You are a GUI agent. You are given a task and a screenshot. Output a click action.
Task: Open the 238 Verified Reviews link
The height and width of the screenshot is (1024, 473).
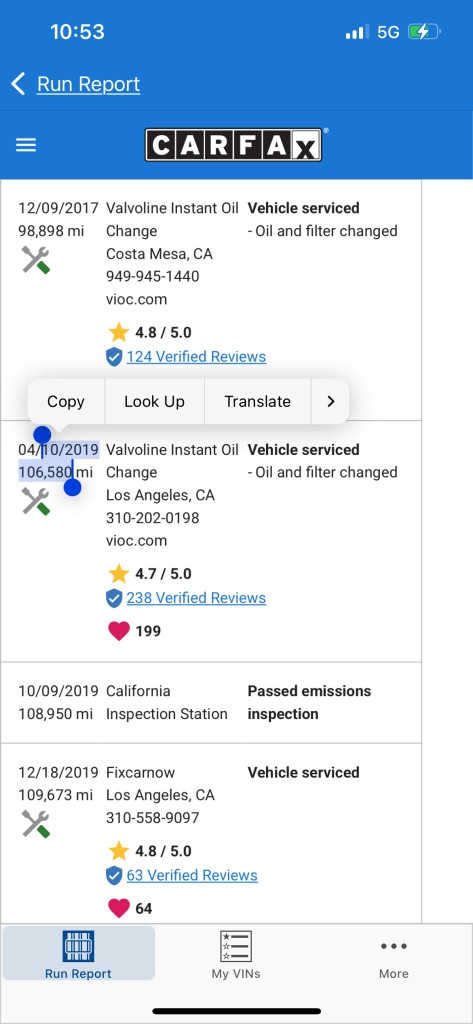(196, 598)
